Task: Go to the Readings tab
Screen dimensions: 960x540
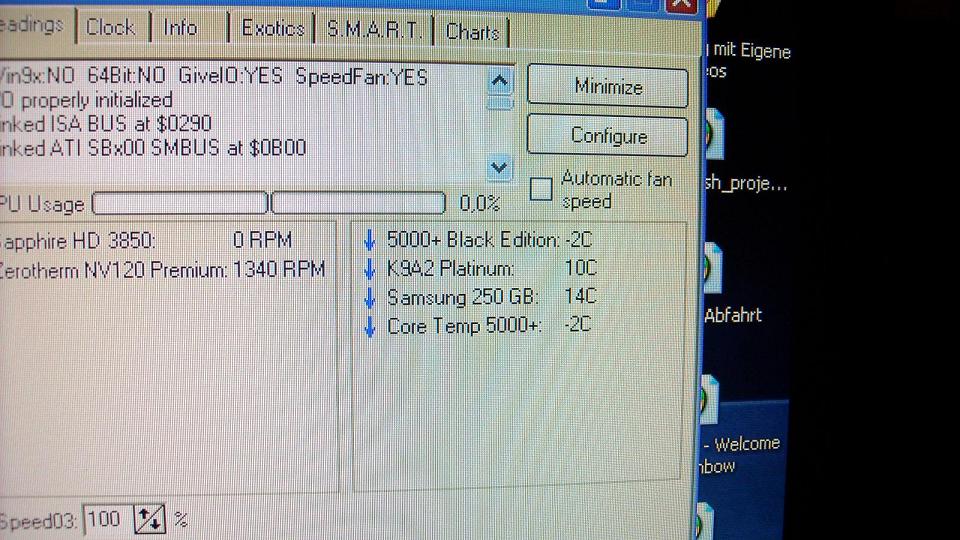Action: click(36, 26)
